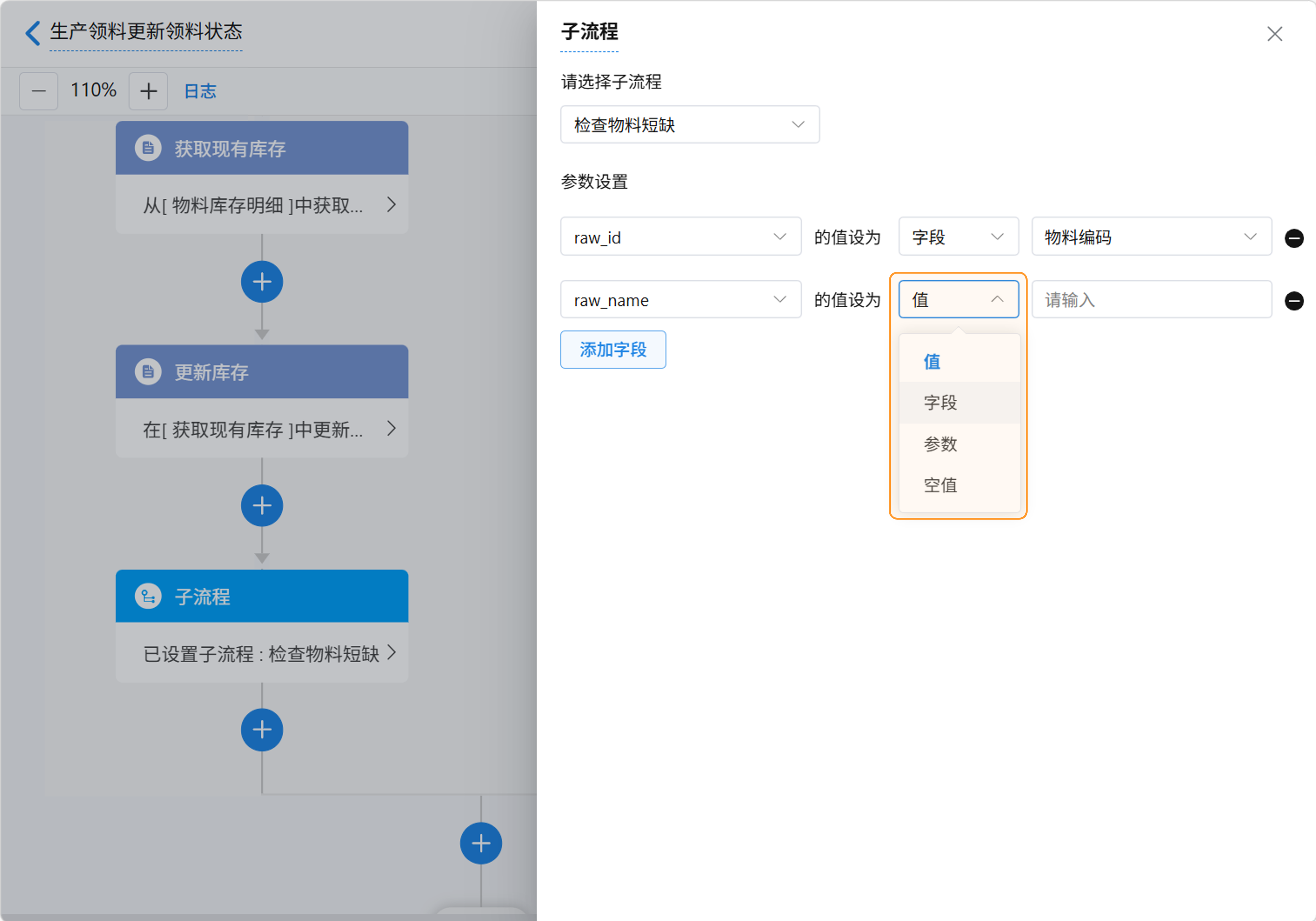Zoom out with the minus button
This screenshot has width=1316, height=921.
tap(39, 91)
